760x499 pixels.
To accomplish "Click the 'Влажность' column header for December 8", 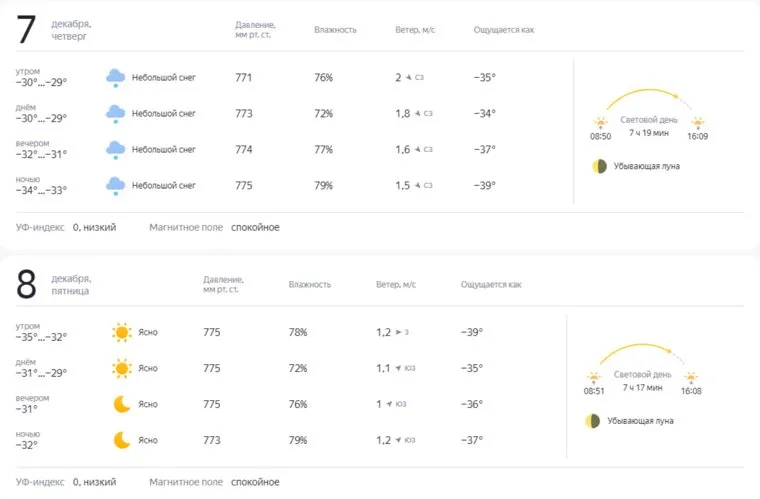I will click(310, 285).
